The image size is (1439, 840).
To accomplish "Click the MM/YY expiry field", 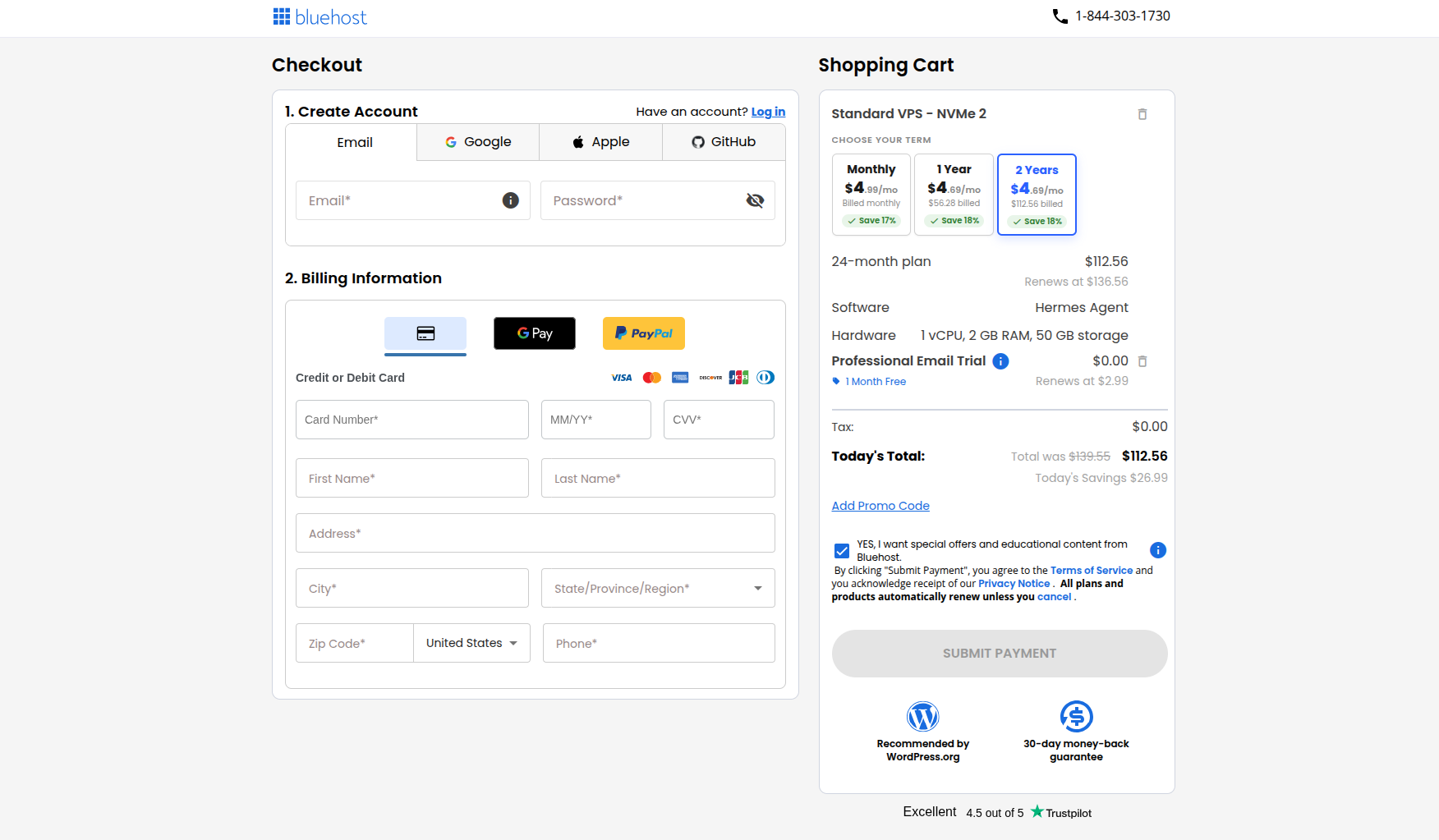I will point(596,420).
